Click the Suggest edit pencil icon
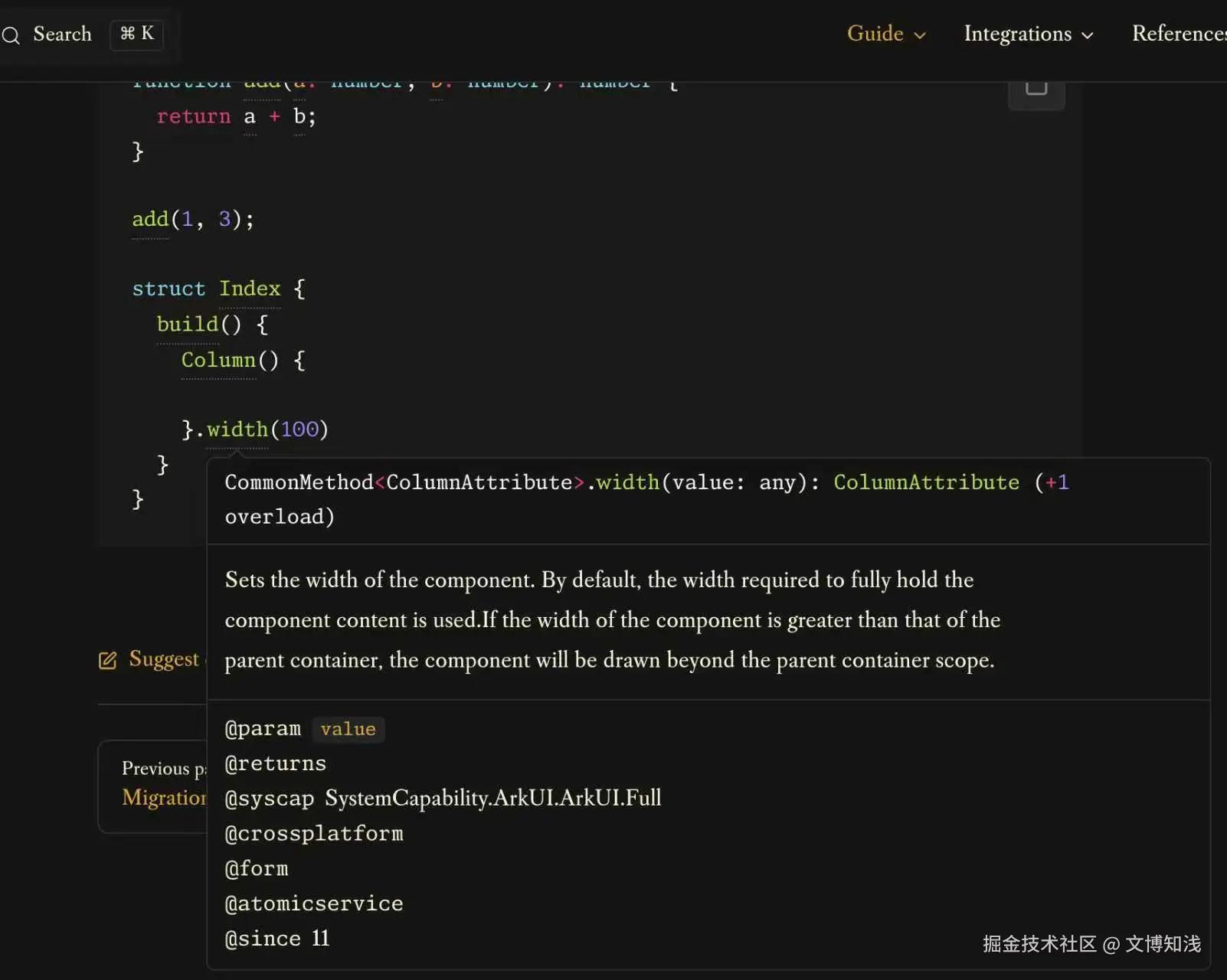The width and height of the screenshot is (1227, 980). [108, 660]
